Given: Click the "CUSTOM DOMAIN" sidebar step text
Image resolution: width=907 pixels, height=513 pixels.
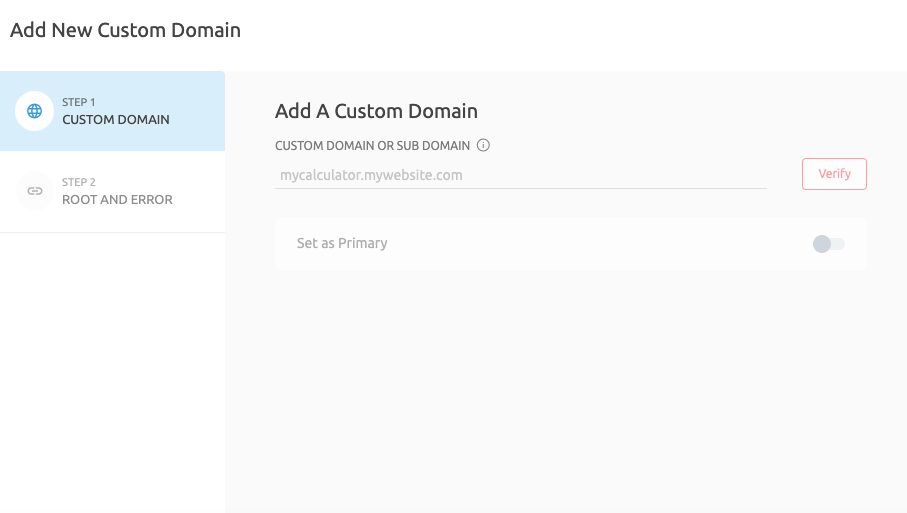Looking at the screenshot, I should [116, 120].
